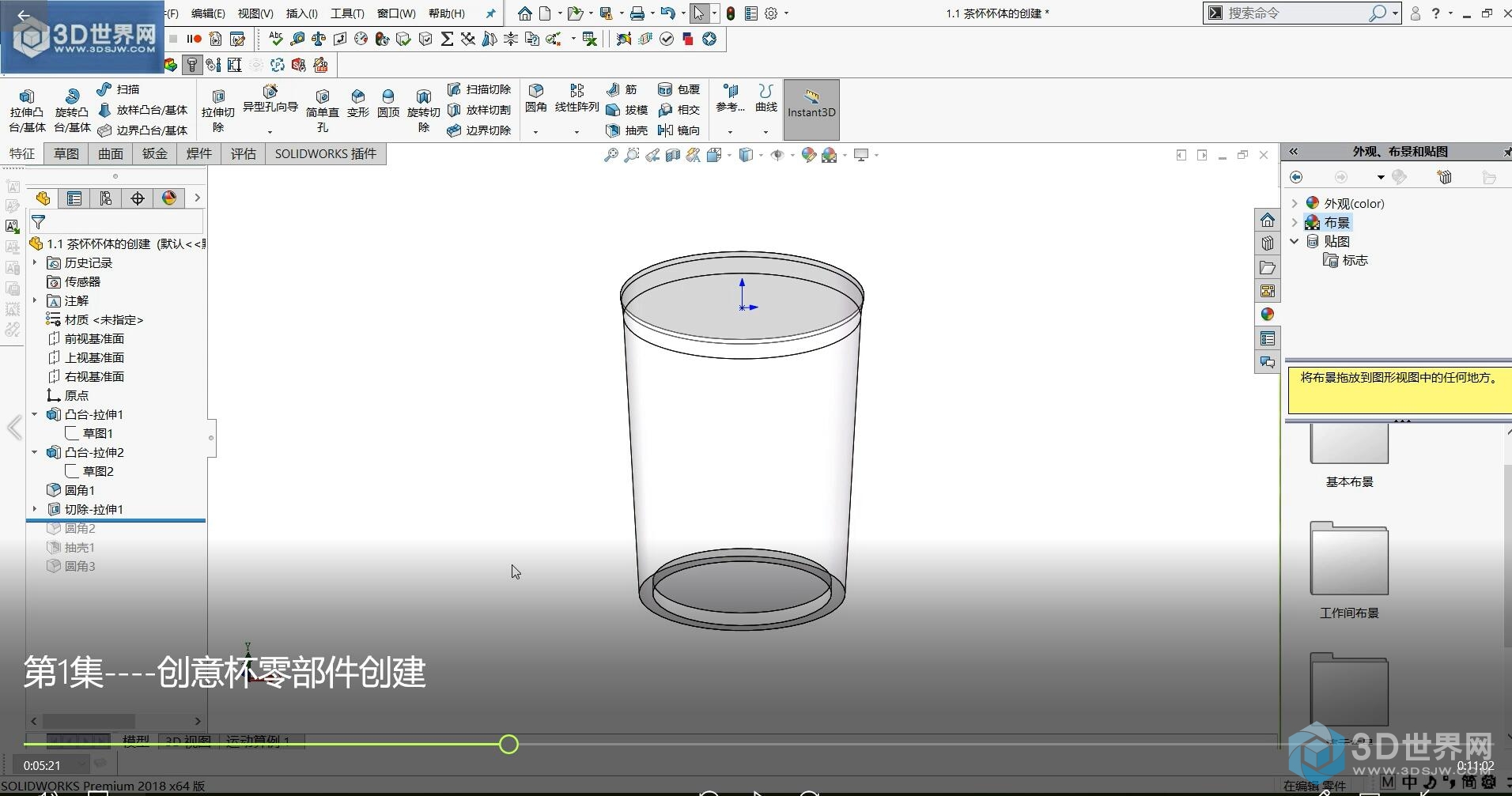This screenshot has width=1512, height=796.
Task: Open the DisplayManager tab icon
Action: click(x=169, y=198)
